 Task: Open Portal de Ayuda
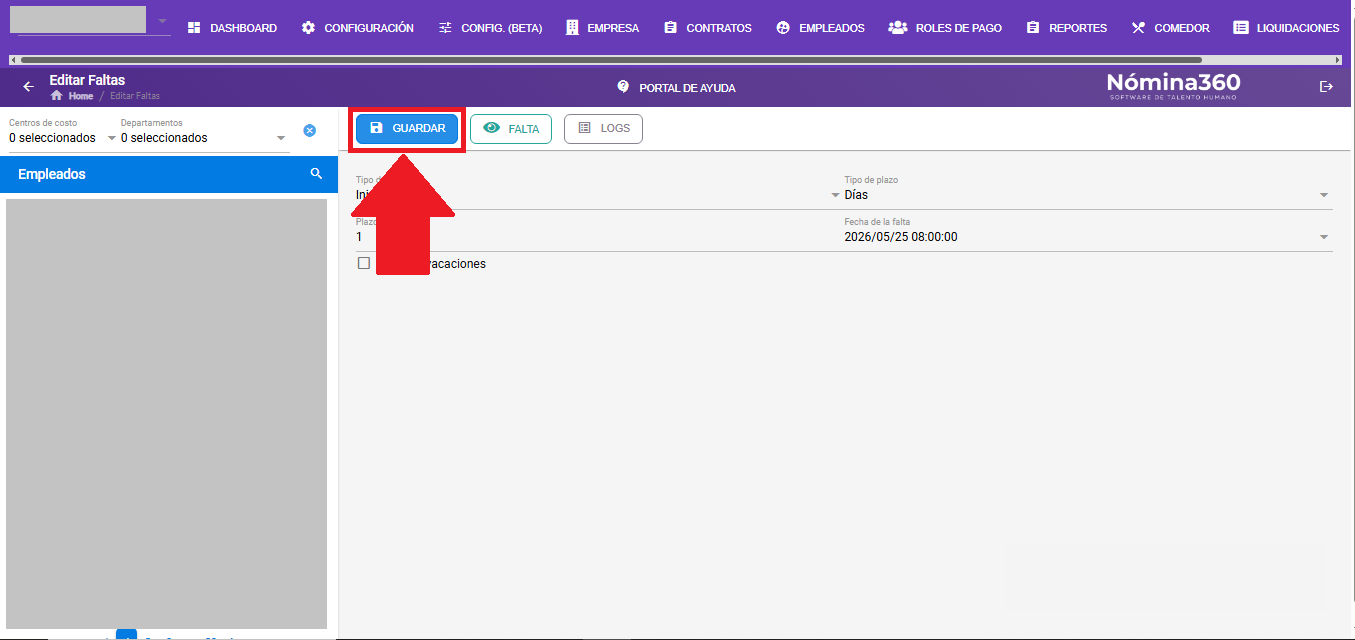click(x=677, y=87)
